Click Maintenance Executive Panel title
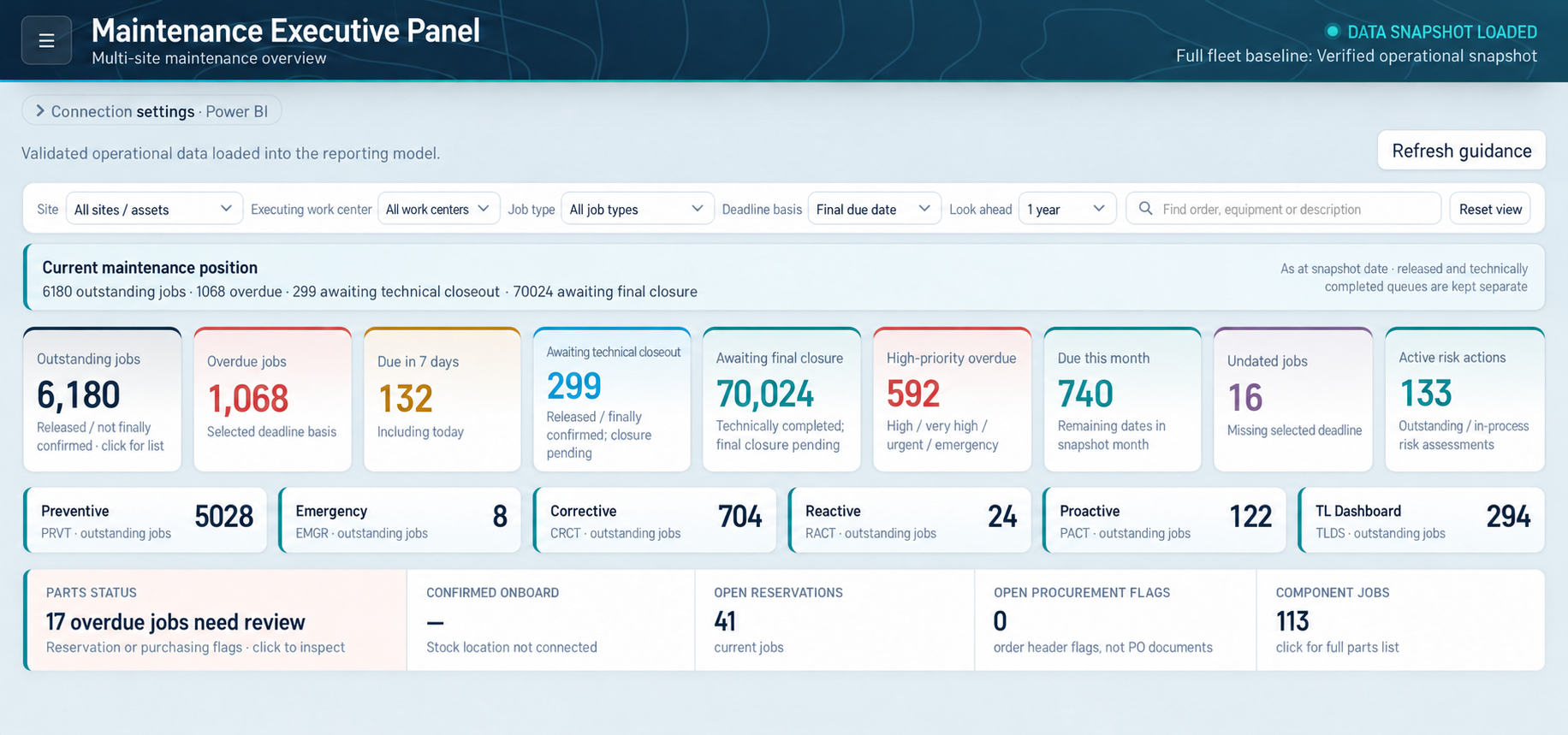Screen dimensions: 1568x735 (285, 31)
